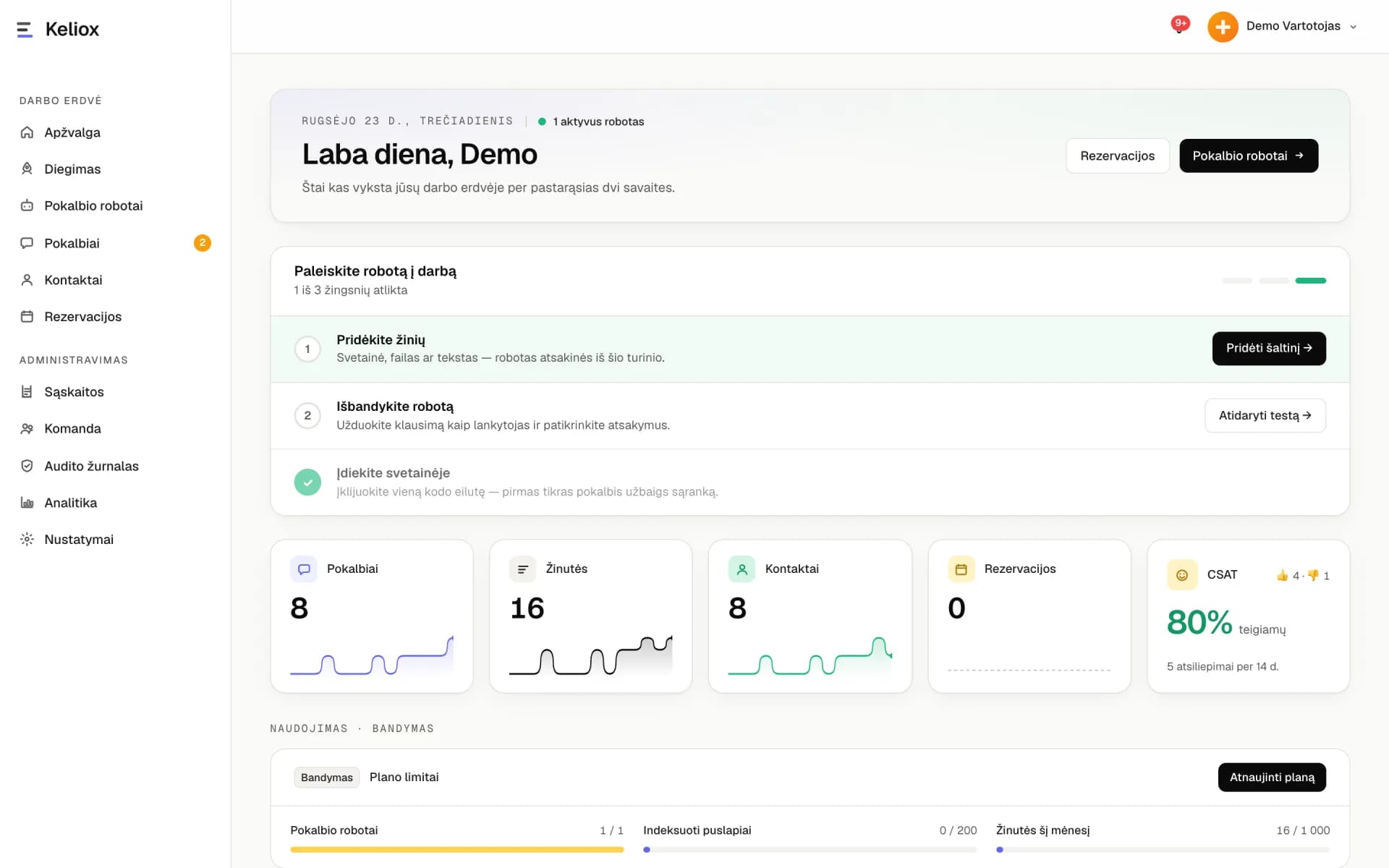Image resolution: width=1389 pixels, height=868 pixels.
Task: Collapse the sidebar with the menu icon
Action: [x=25, y=29]
